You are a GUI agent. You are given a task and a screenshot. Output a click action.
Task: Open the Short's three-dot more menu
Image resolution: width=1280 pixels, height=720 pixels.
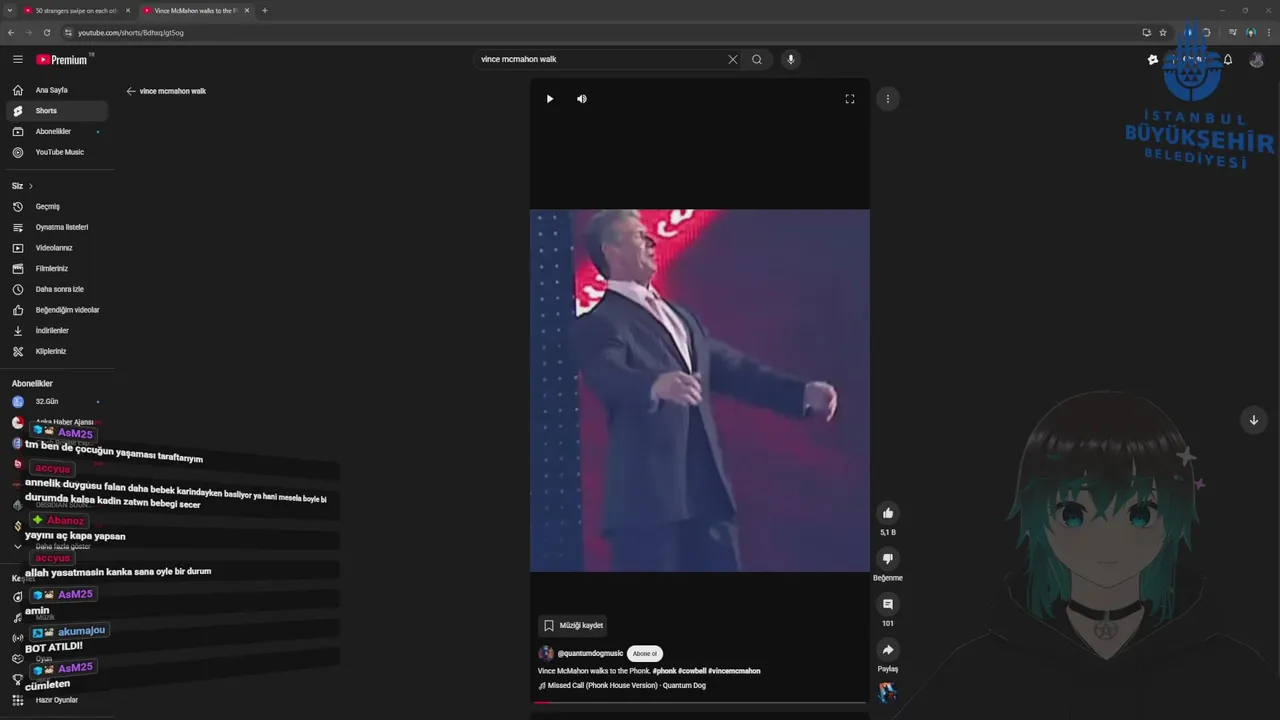pos(888,99)
